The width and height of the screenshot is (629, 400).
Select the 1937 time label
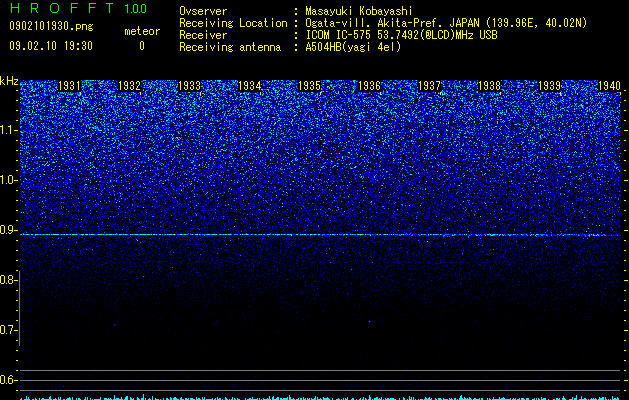tap(430, 86)
